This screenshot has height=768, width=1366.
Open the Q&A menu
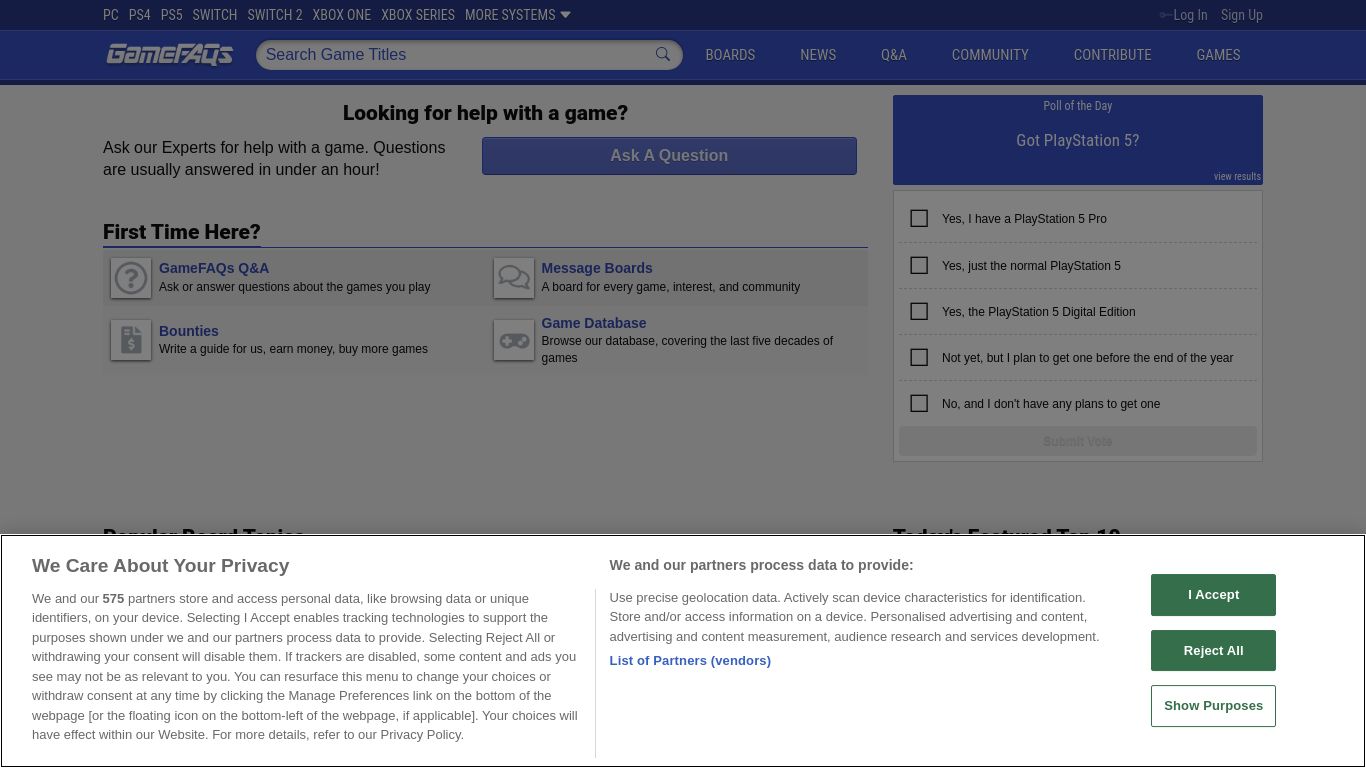click(894, 55)
